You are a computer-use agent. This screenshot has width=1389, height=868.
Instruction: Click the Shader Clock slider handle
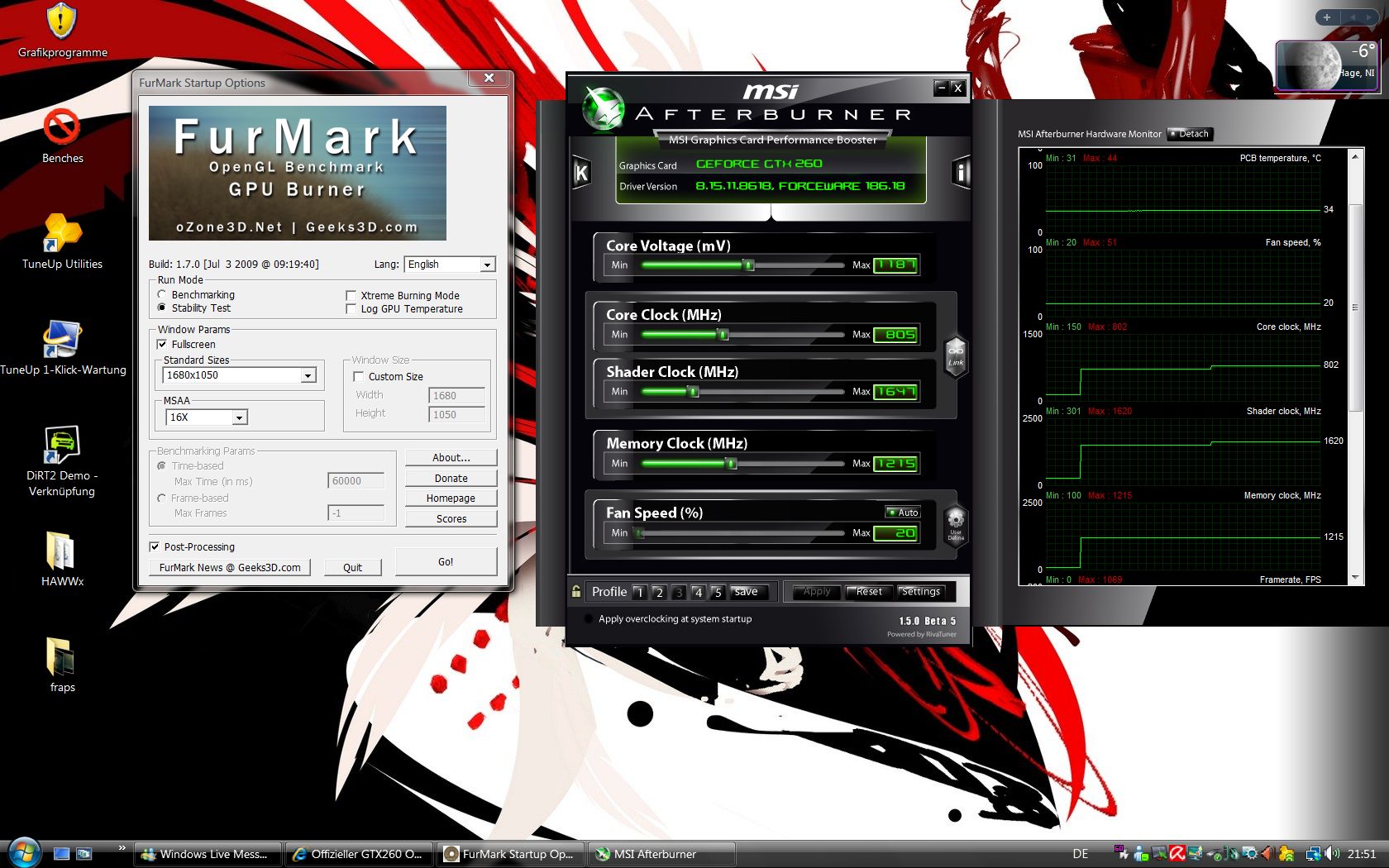point(694,391)
